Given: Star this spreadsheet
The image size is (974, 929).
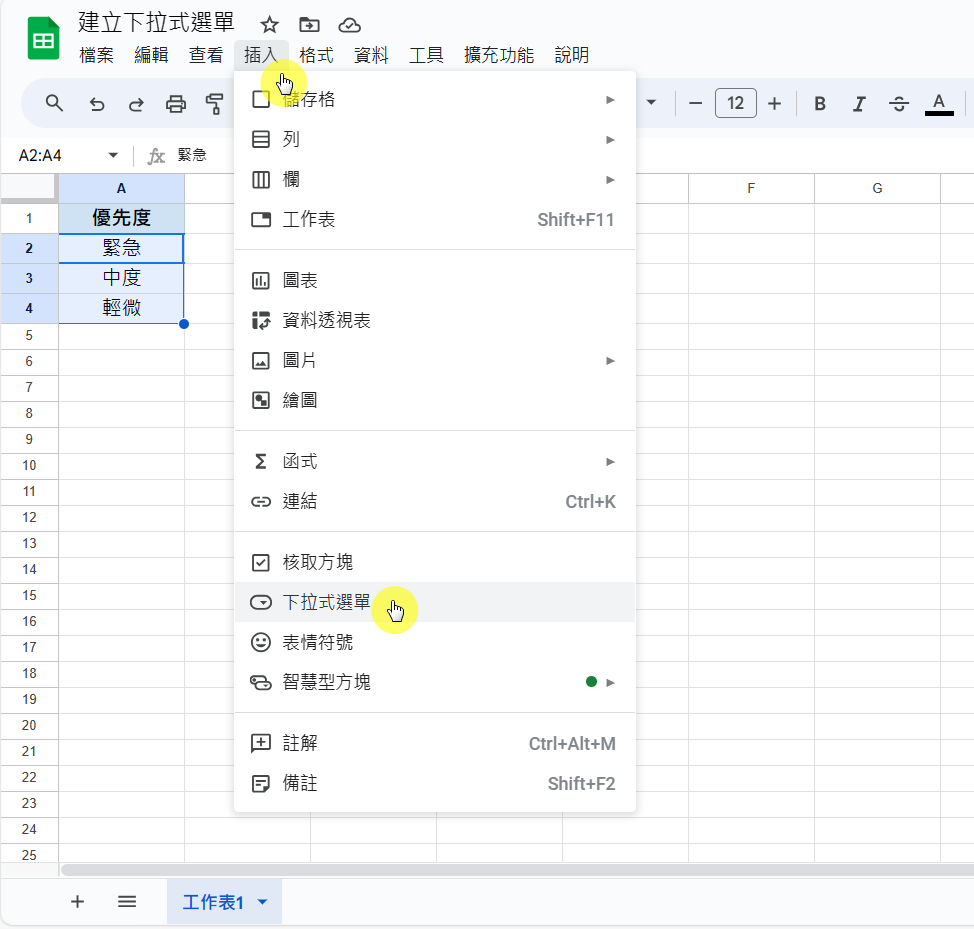Looking at the screenshot, I should [268, 24].
